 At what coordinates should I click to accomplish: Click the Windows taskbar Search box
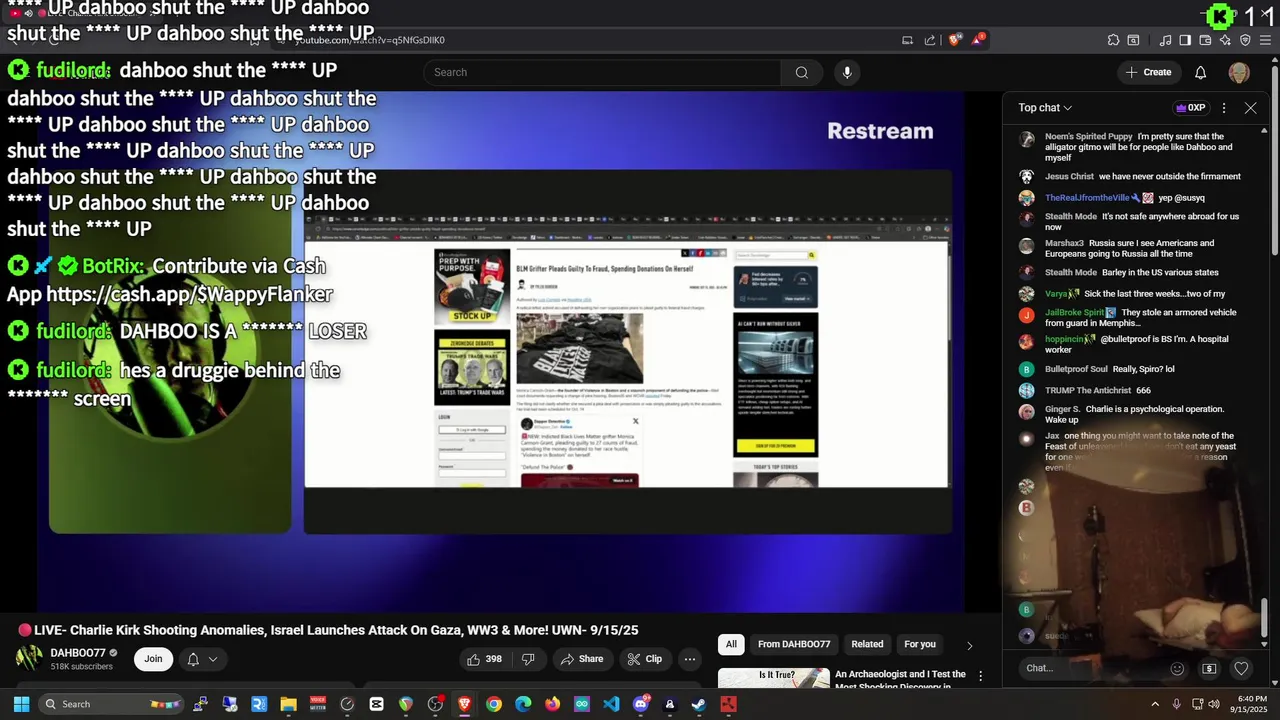(112, 704)
